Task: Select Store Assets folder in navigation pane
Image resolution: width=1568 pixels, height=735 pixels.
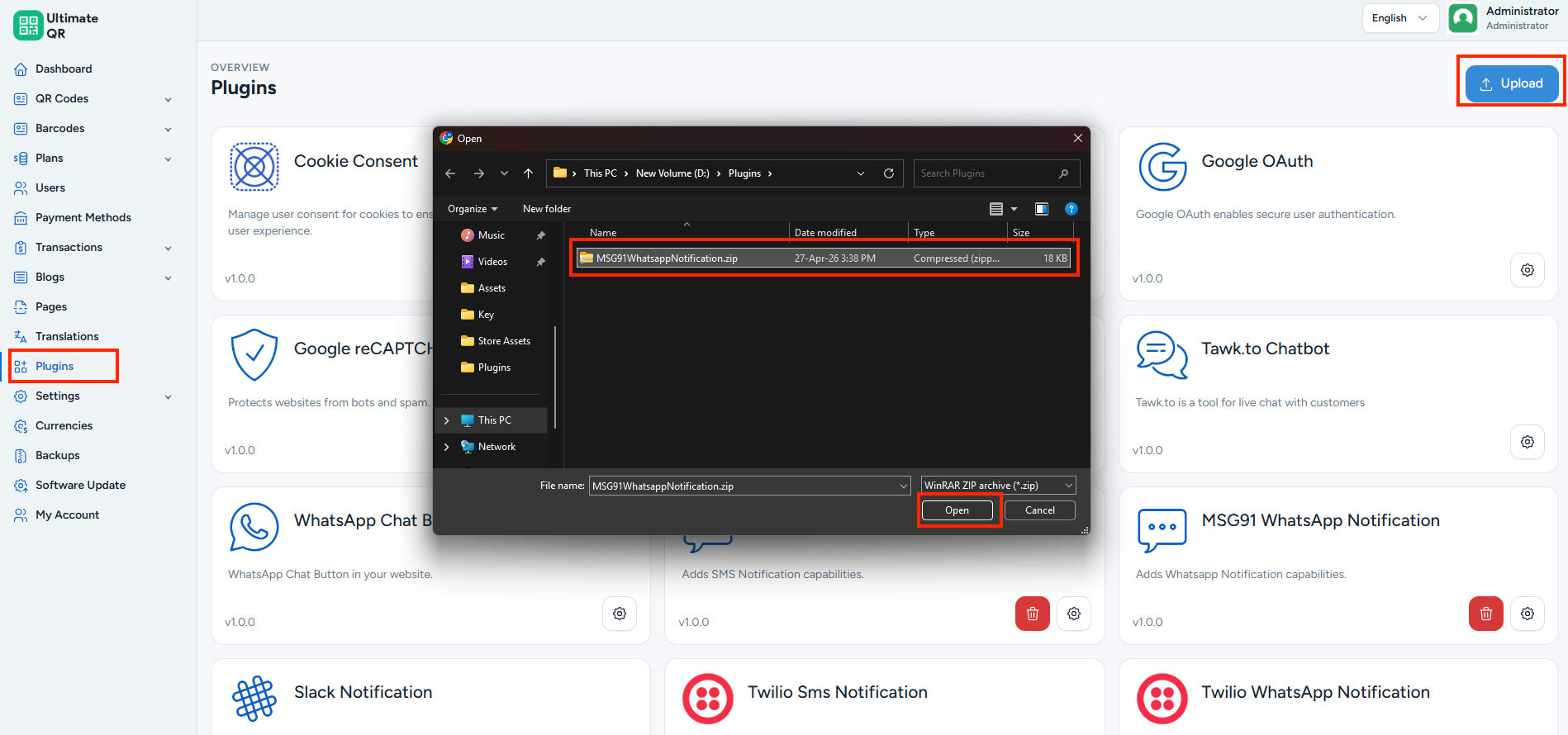Action: (x=504, y=341)
